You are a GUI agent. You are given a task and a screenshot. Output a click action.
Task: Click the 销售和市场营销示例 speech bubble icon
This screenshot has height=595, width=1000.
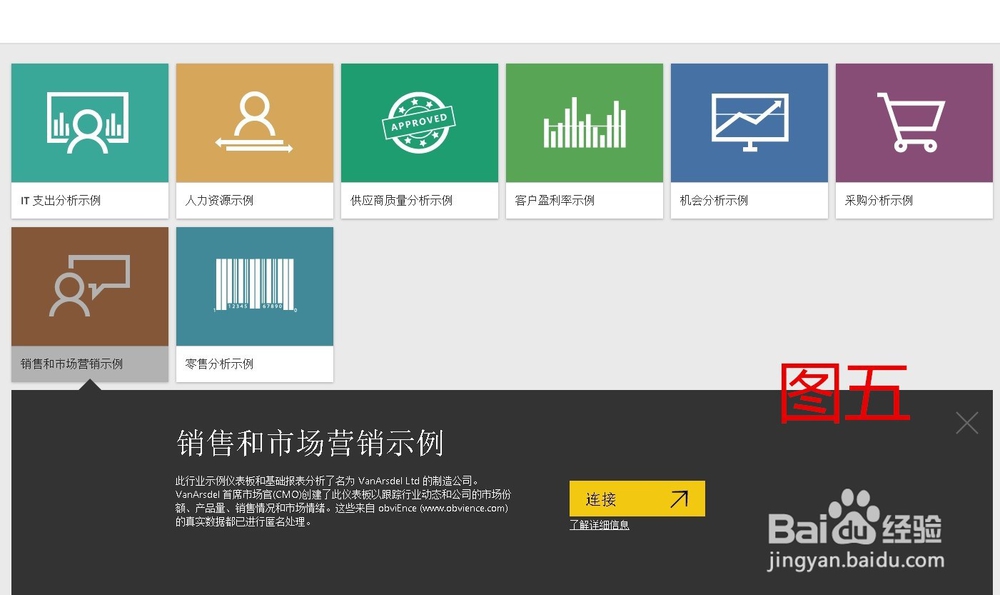click(x=89, y=285)
